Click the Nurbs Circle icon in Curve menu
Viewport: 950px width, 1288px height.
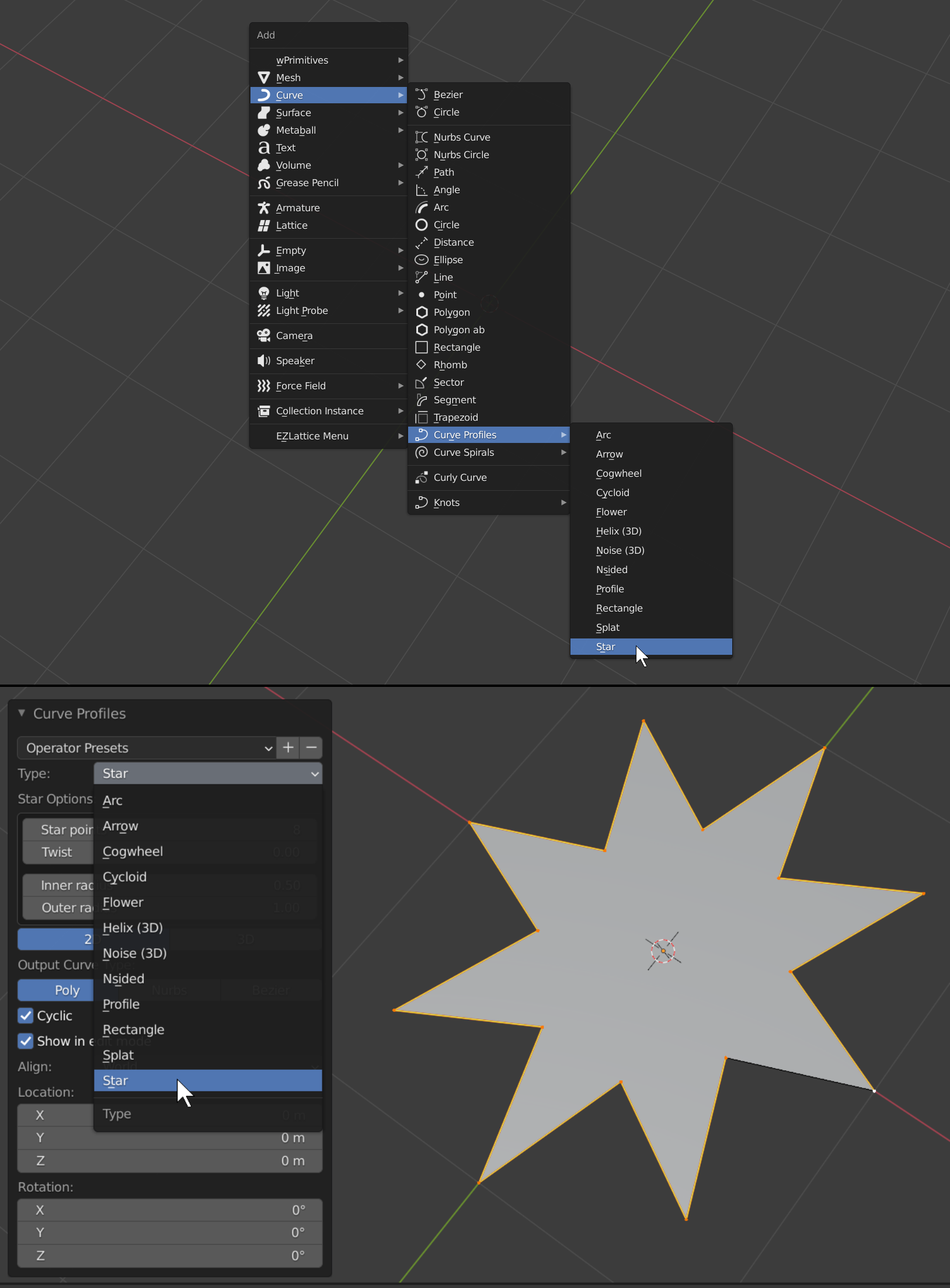pos(422,154)
